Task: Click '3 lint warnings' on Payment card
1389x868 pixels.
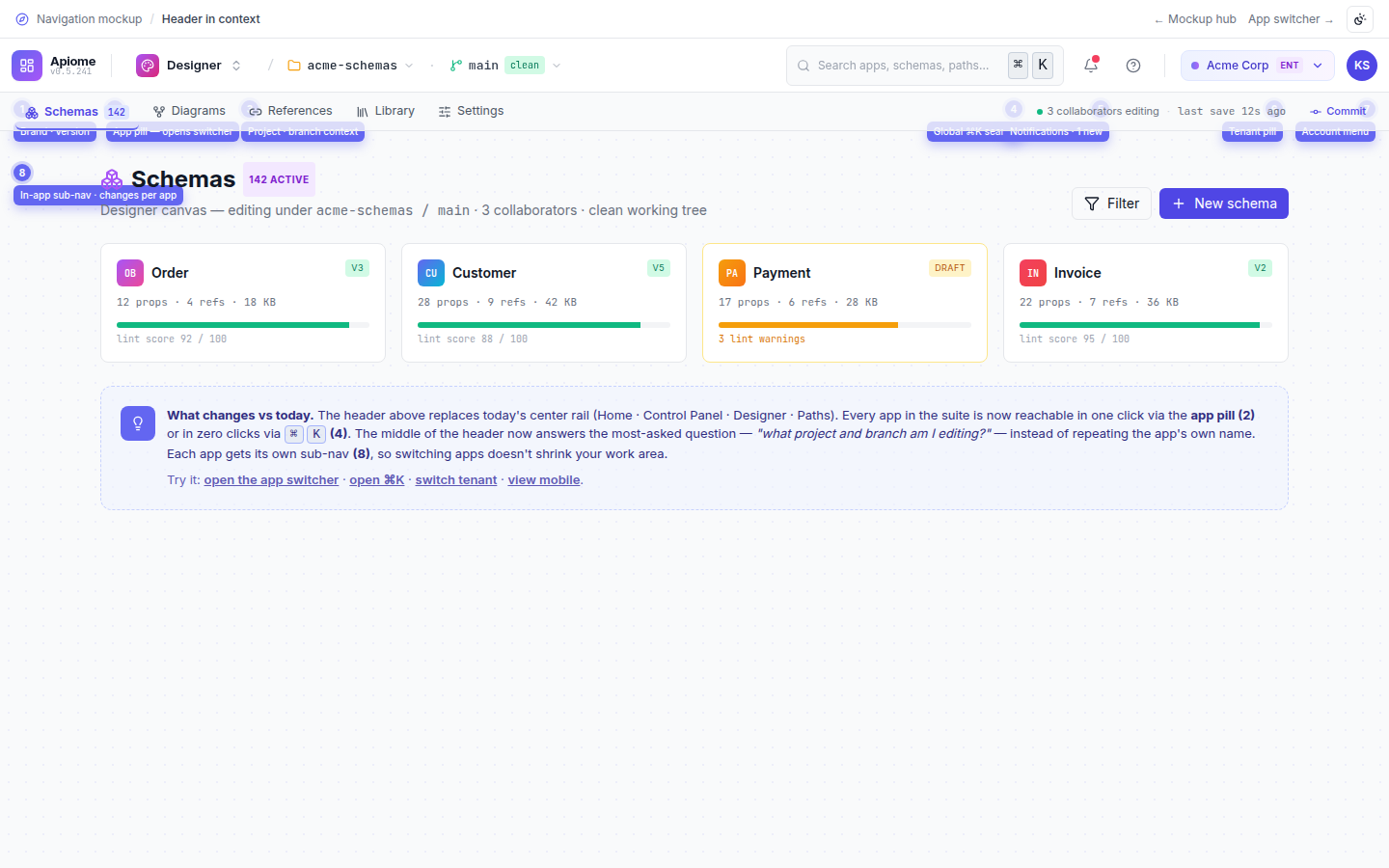Action: 762,339
